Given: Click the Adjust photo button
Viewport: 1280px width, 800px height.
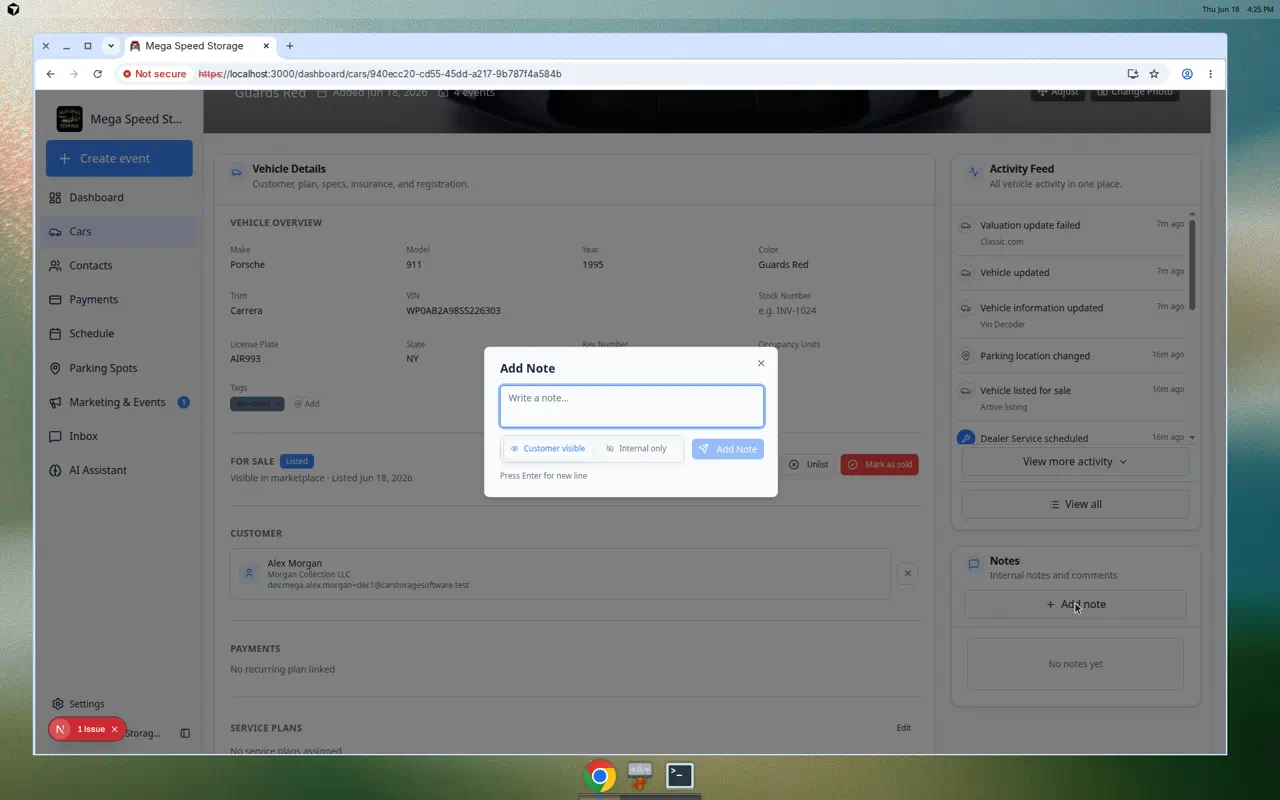Looking at the screenshot, I should click(1058, 92).
